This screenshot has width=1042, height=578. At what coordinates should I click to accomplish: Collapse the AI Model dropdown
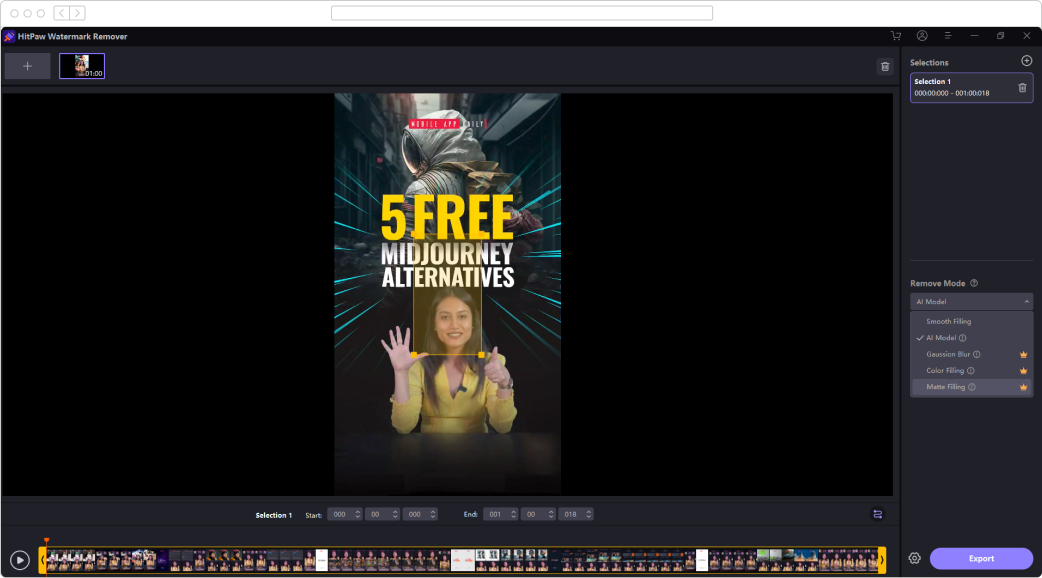pos(1026,301)
